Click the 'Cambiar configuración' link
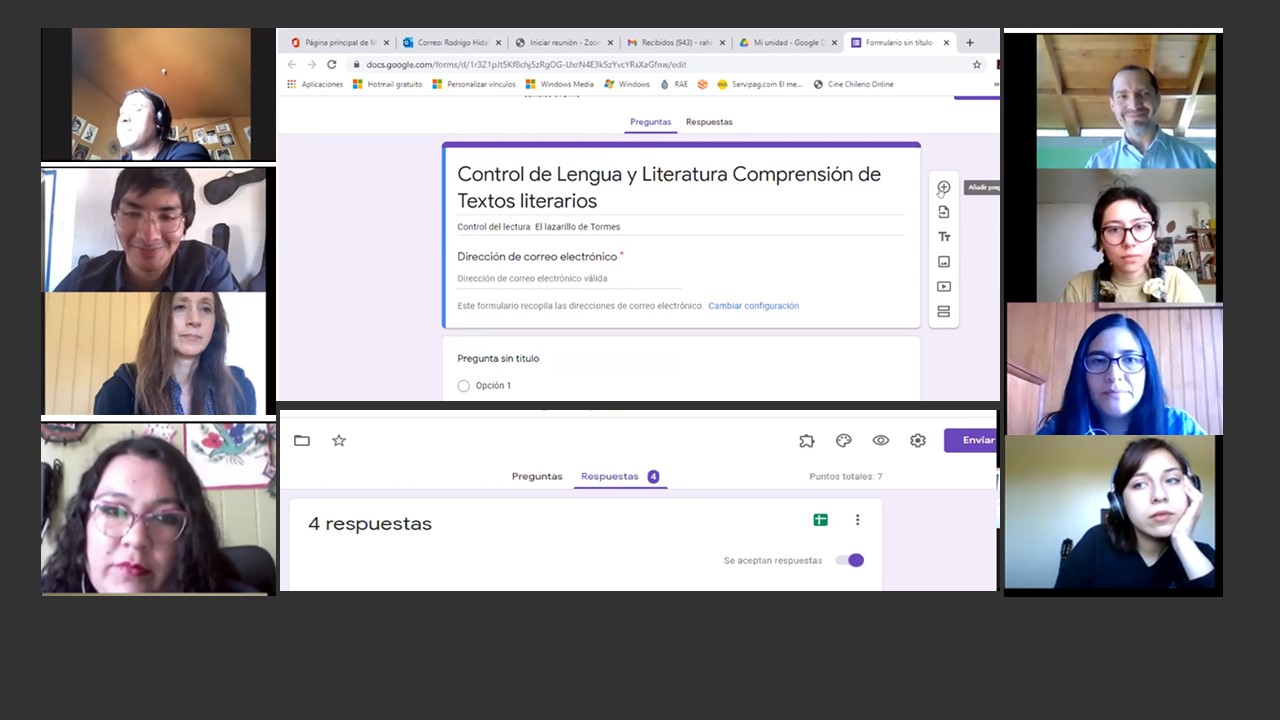The height and width of the screenshot is (720, 1280). pos(753,306)
